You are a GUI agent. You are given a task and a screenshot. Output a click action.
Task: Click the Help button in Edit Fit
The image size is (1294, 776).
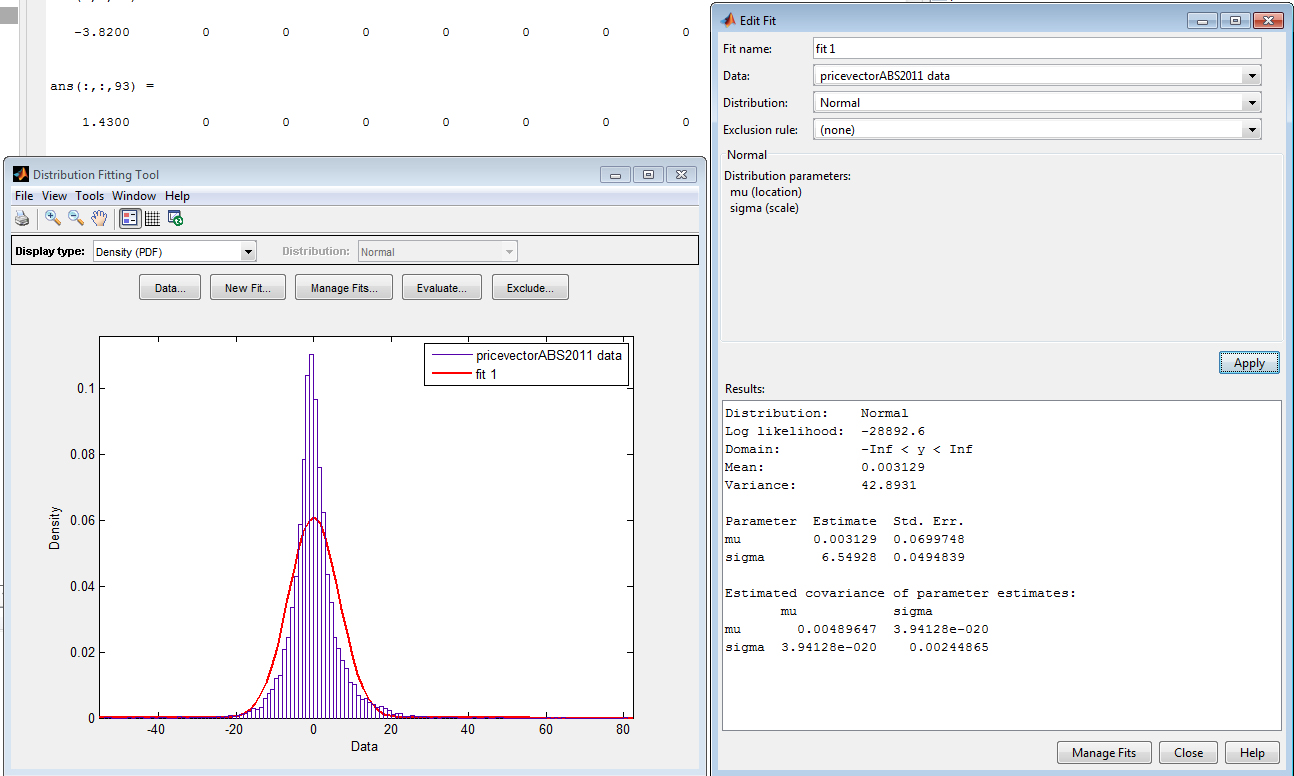1252,753
